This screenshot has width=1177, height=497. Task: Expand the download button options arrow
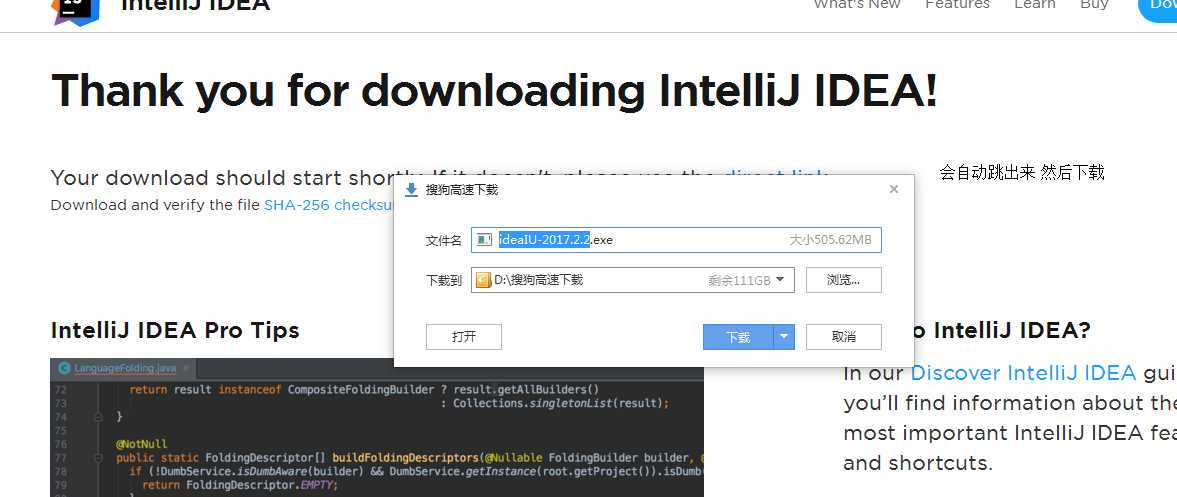coord(784,337)
